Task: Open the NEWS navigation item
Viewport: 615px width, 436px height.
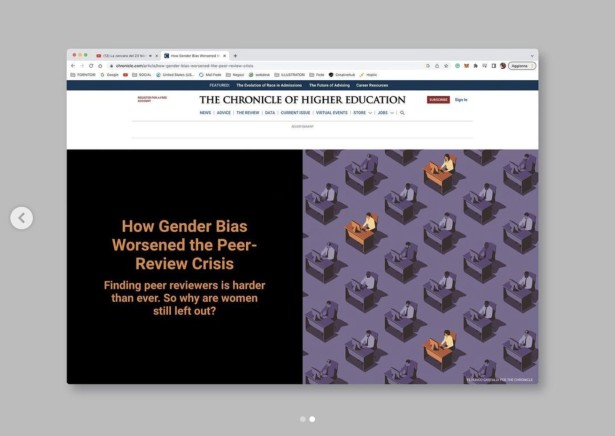Action: pos(204,113)
